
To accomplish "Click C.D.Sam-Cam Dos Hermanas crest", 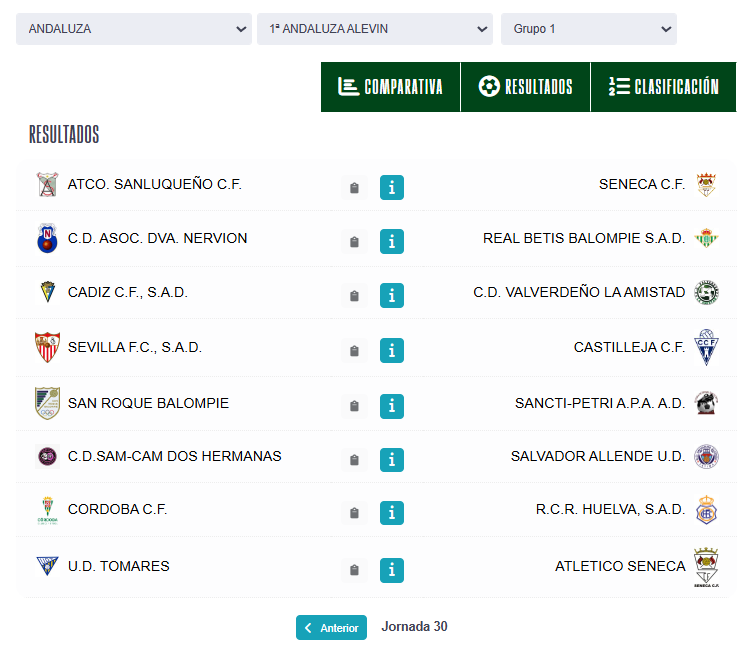I will click(47, 456).
